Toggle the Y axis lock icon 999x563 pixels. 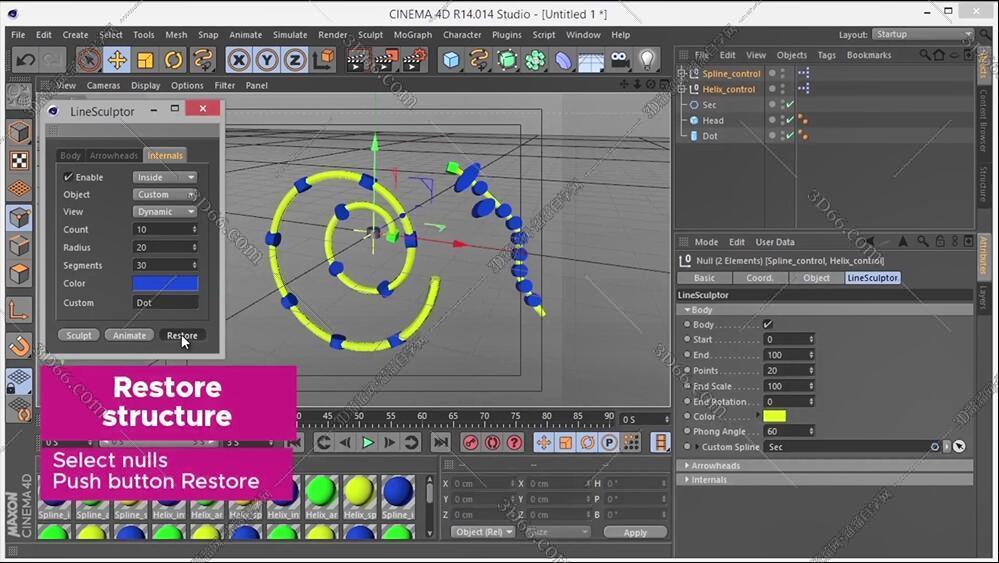tap(266, 60)
